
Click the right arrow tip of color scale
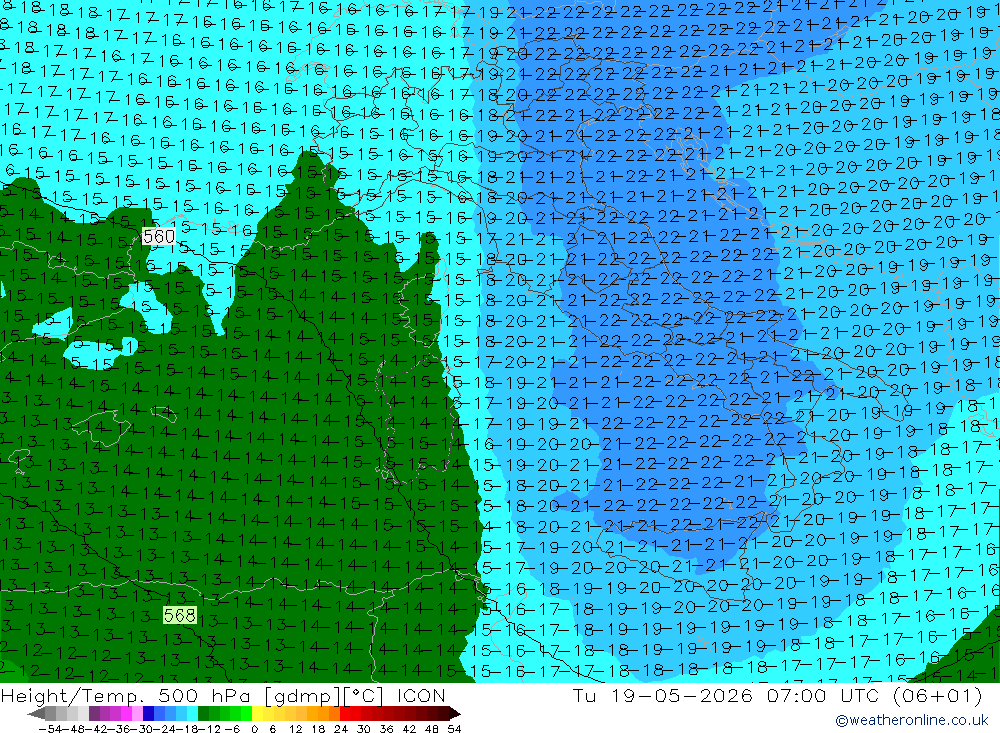pos(455,714)
